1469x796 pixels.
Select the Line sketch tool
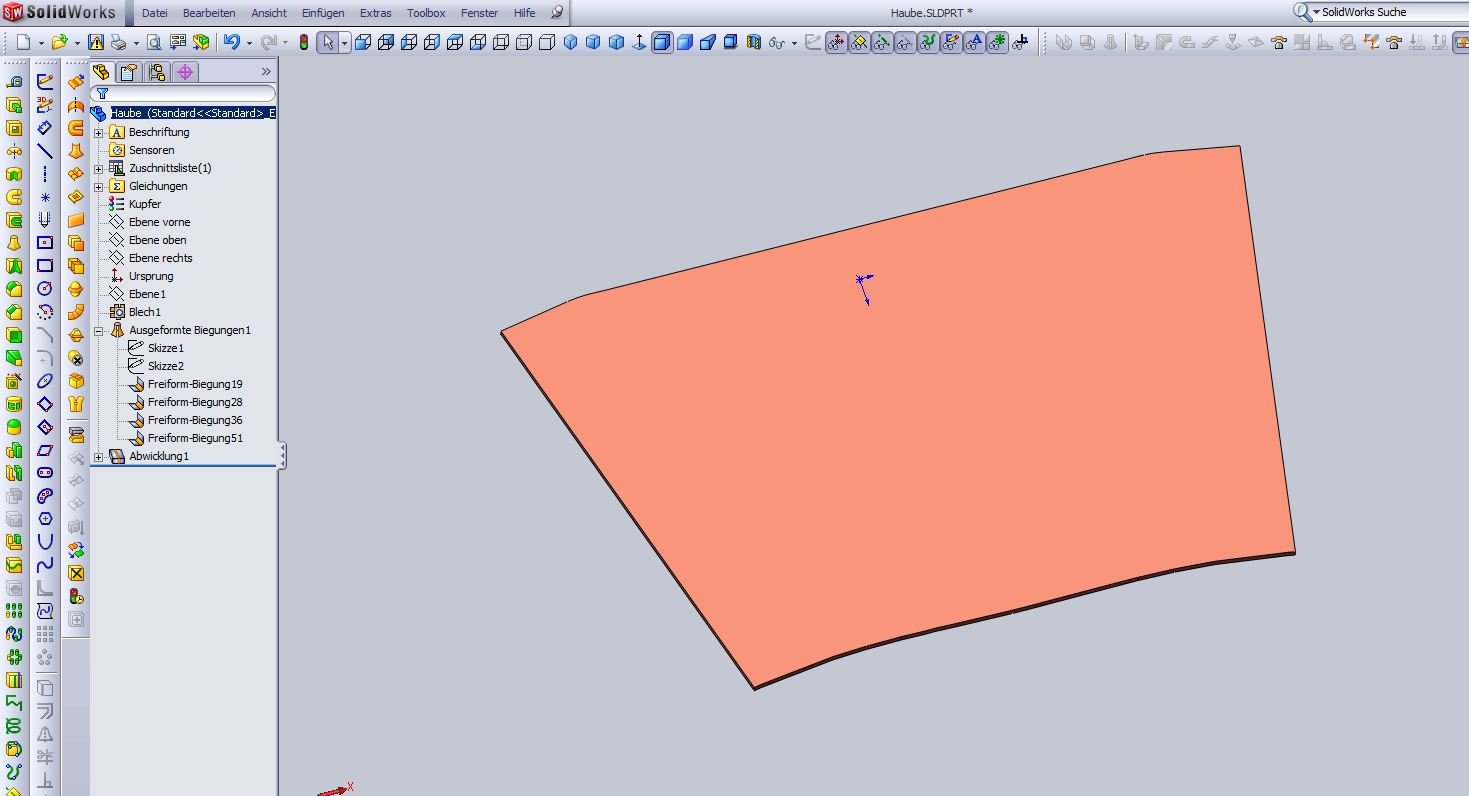tap(45, 151)
